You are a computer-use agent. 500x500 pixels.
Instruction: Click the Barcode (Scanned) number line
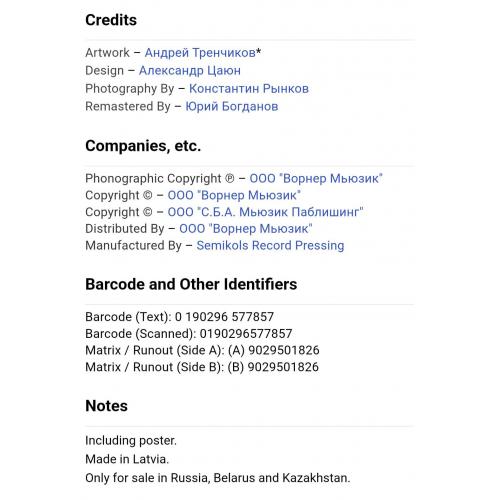click(x=189, y=333)
